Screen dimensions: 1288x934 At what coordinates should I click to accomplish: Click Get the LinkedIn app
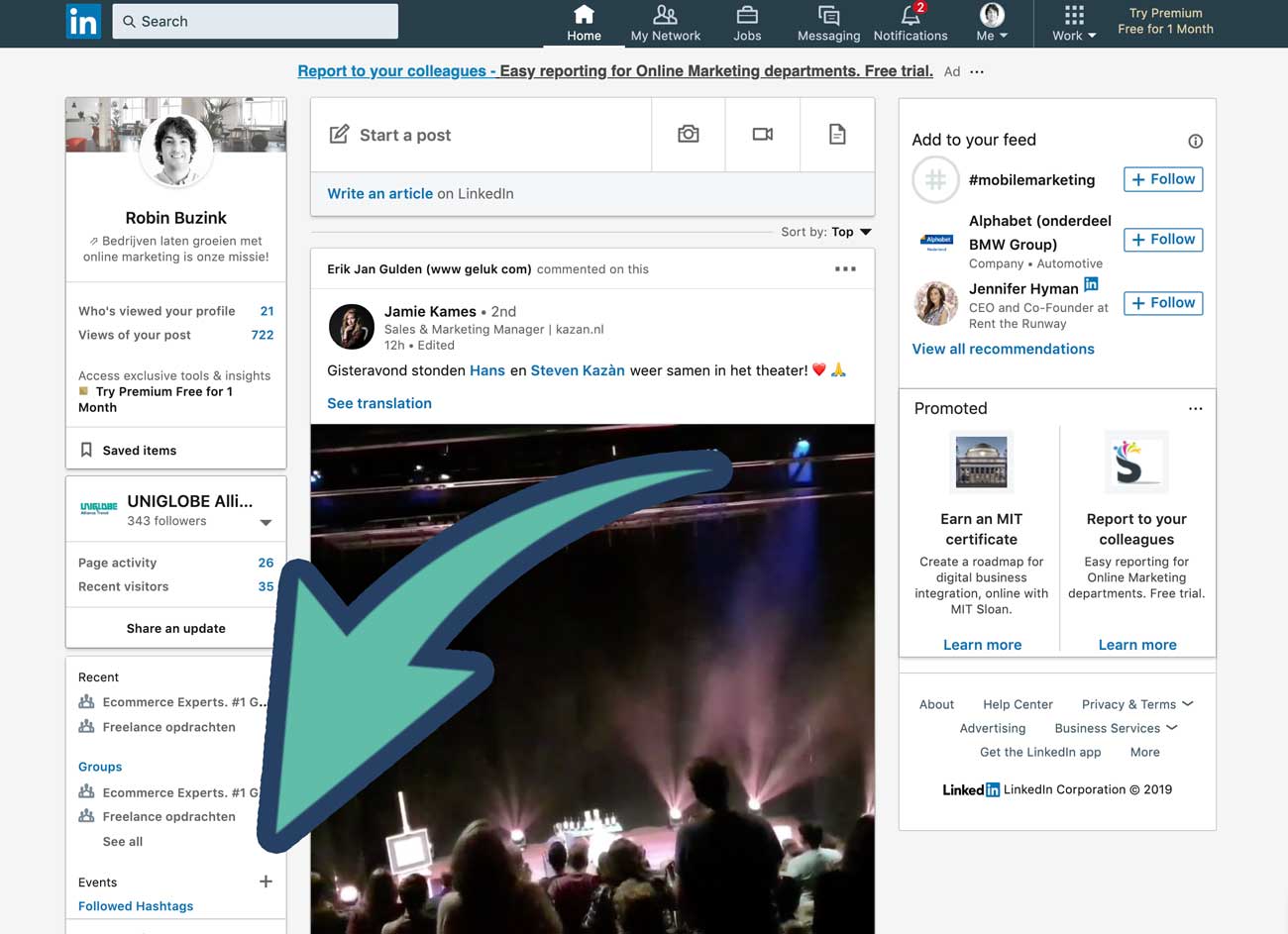click(1040, 752)
